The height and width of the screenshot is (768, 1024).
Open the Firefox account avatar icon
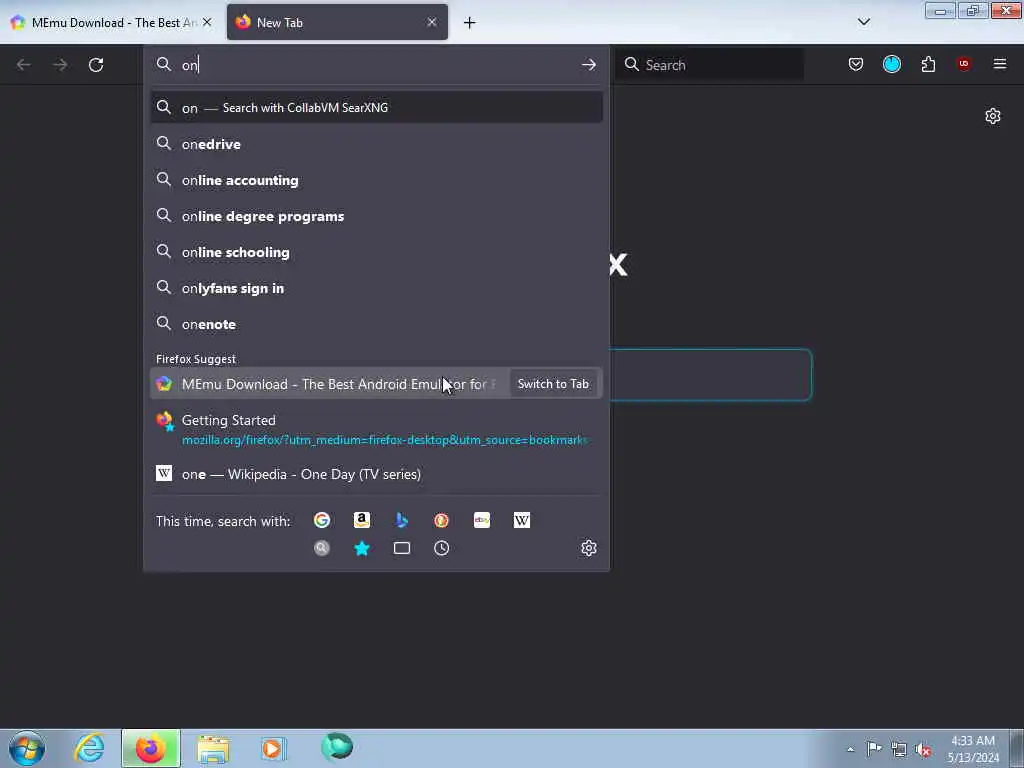891,64
